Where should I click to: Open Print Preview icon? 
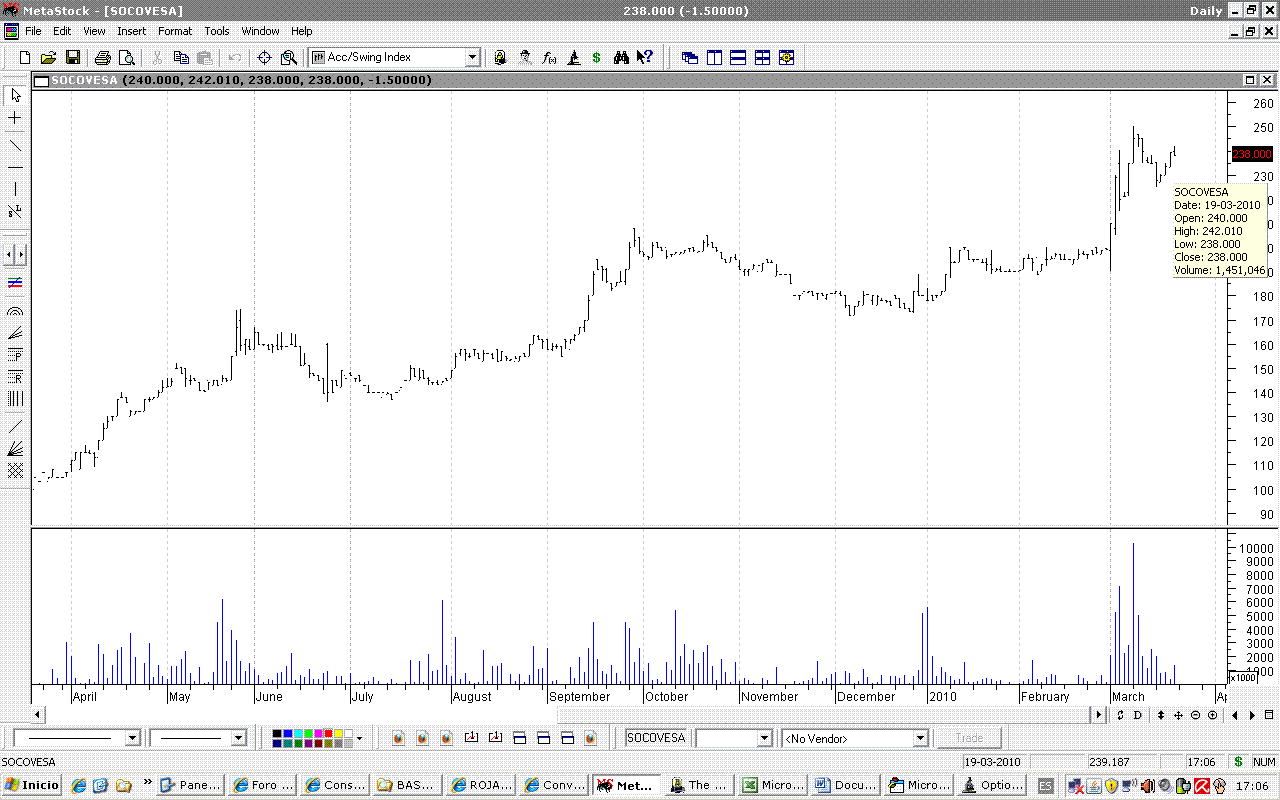126,58
